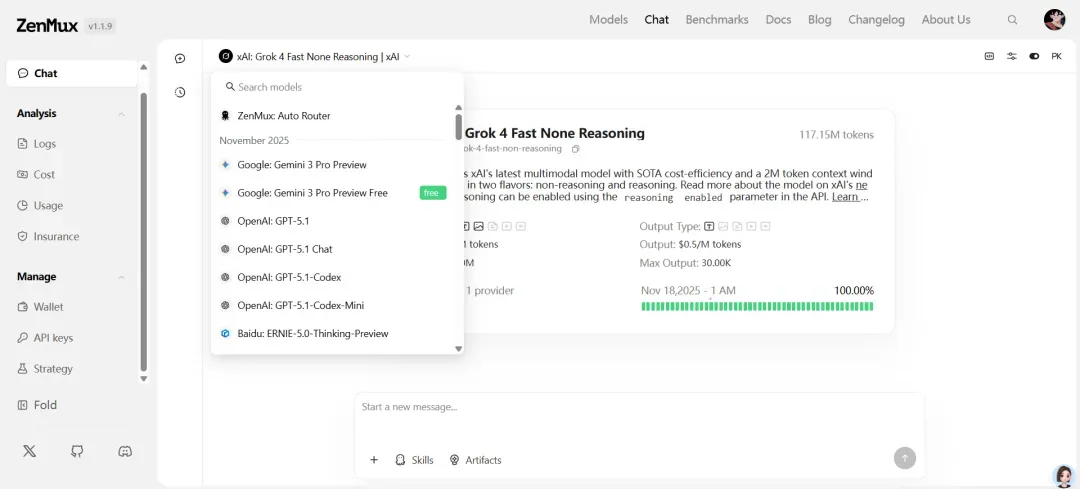The width and height of the screenshot is (1080, 489).
Task: Click the Search models field
Action: 338,87
